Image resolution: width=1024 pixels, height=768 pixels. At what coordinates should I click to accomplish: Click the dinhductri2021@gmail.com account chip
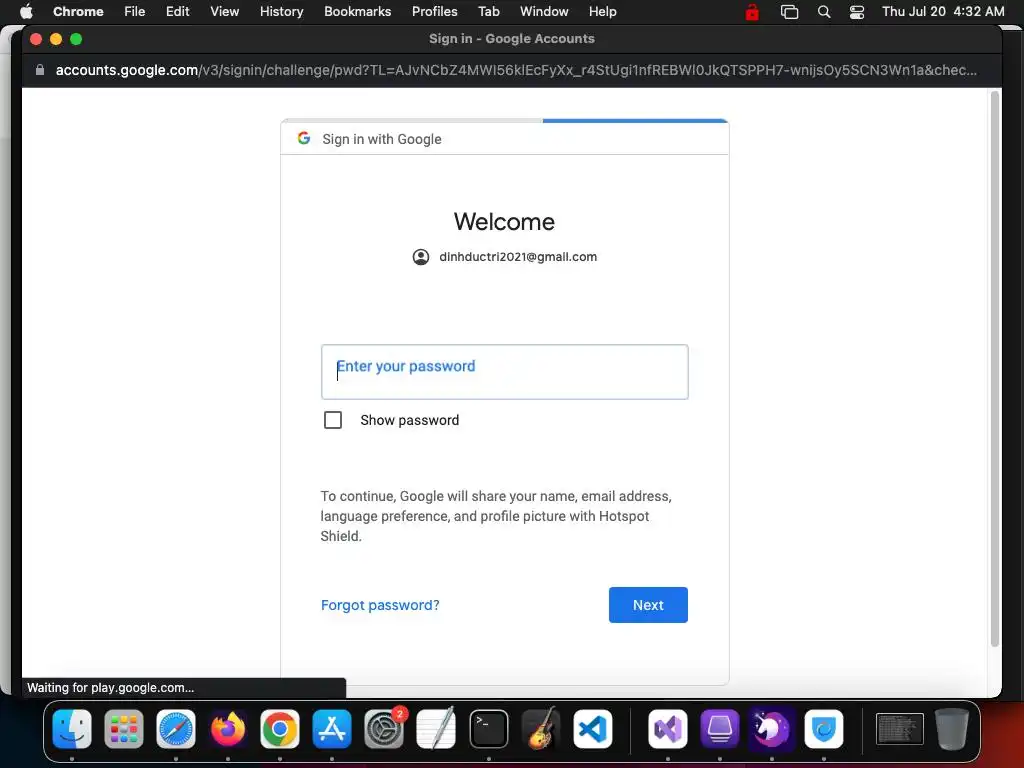coord(505,257)
